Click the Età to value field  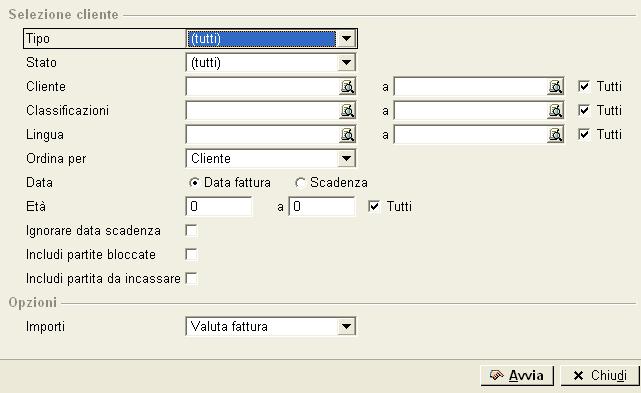(322, 207)
